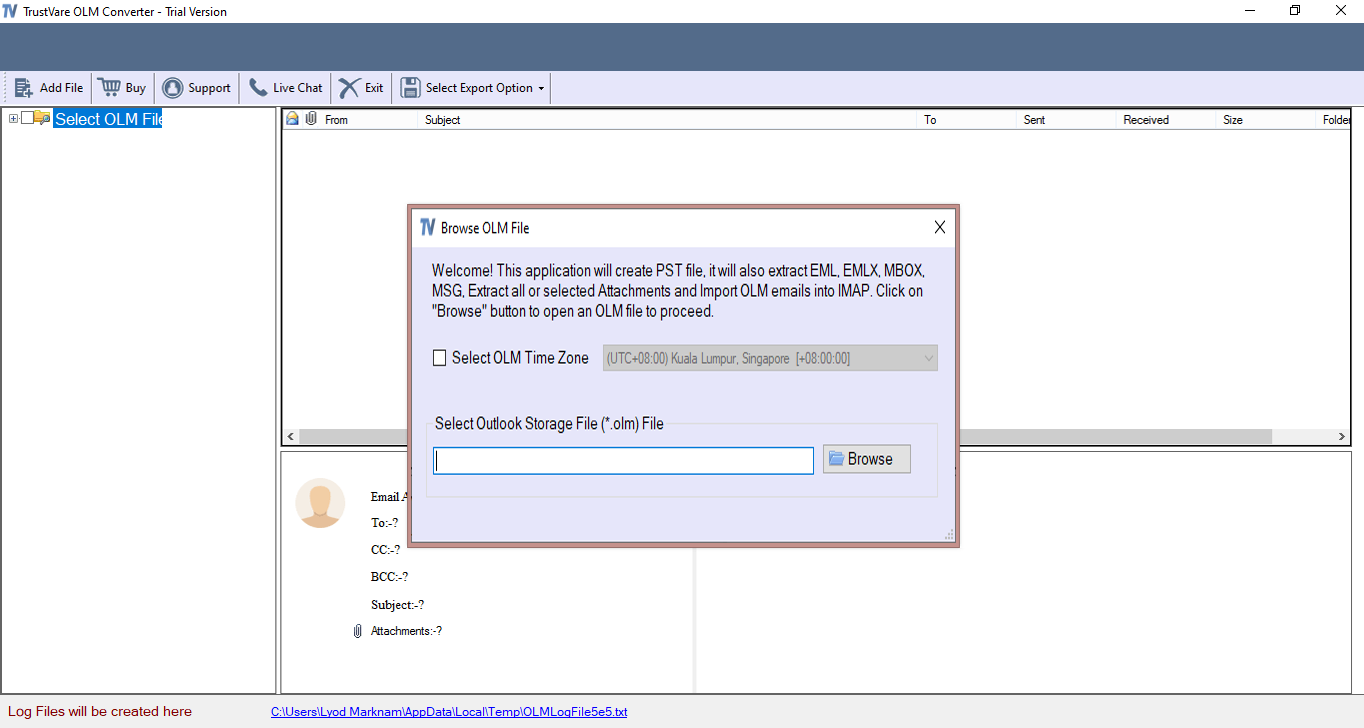Click the Attachments paperclip in the preview pane
The image size is (1364, 728).
pos(357,630)
